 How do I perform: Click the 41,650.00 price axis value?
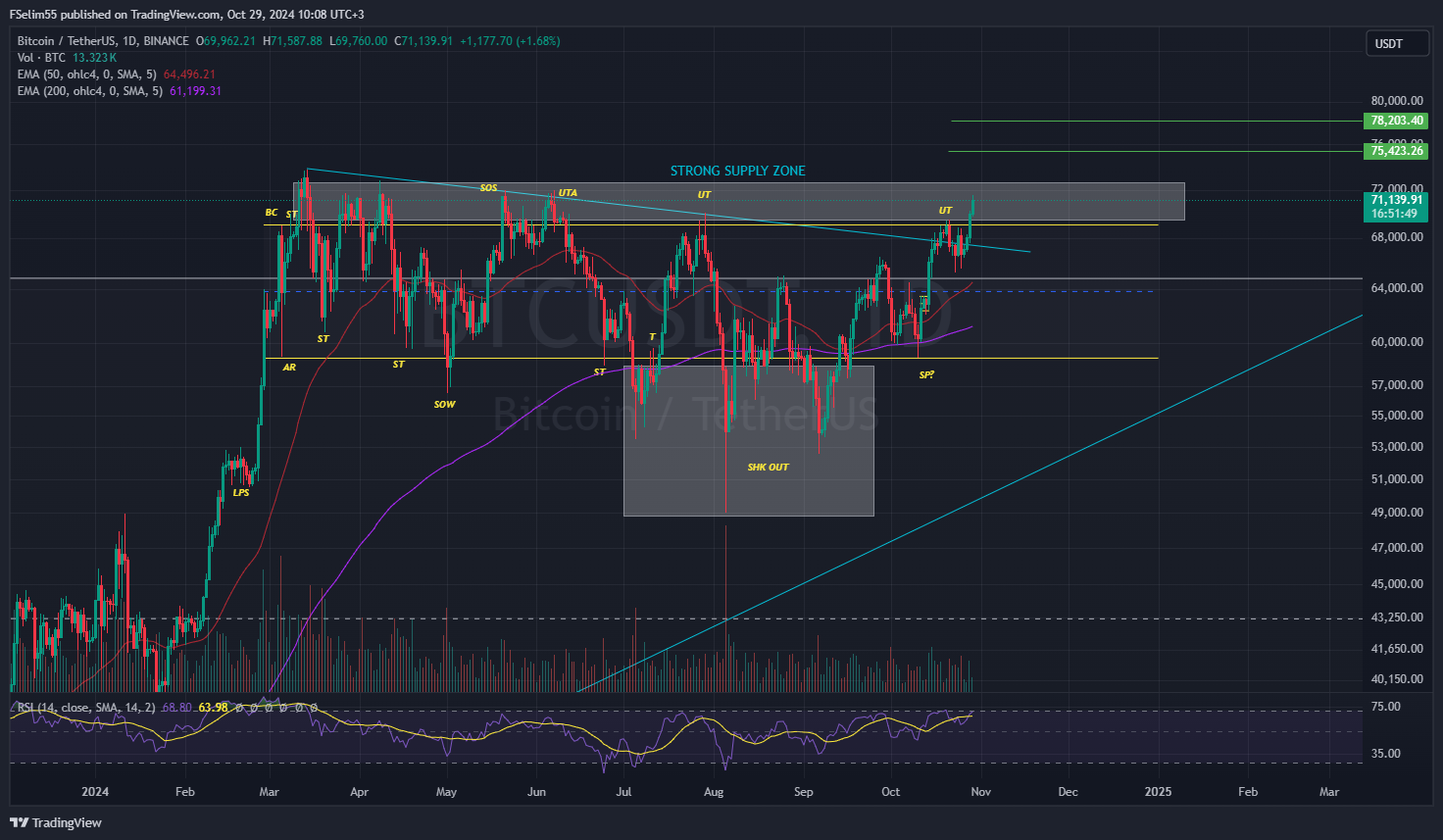pyautogui.click(x=1397, y=649)
